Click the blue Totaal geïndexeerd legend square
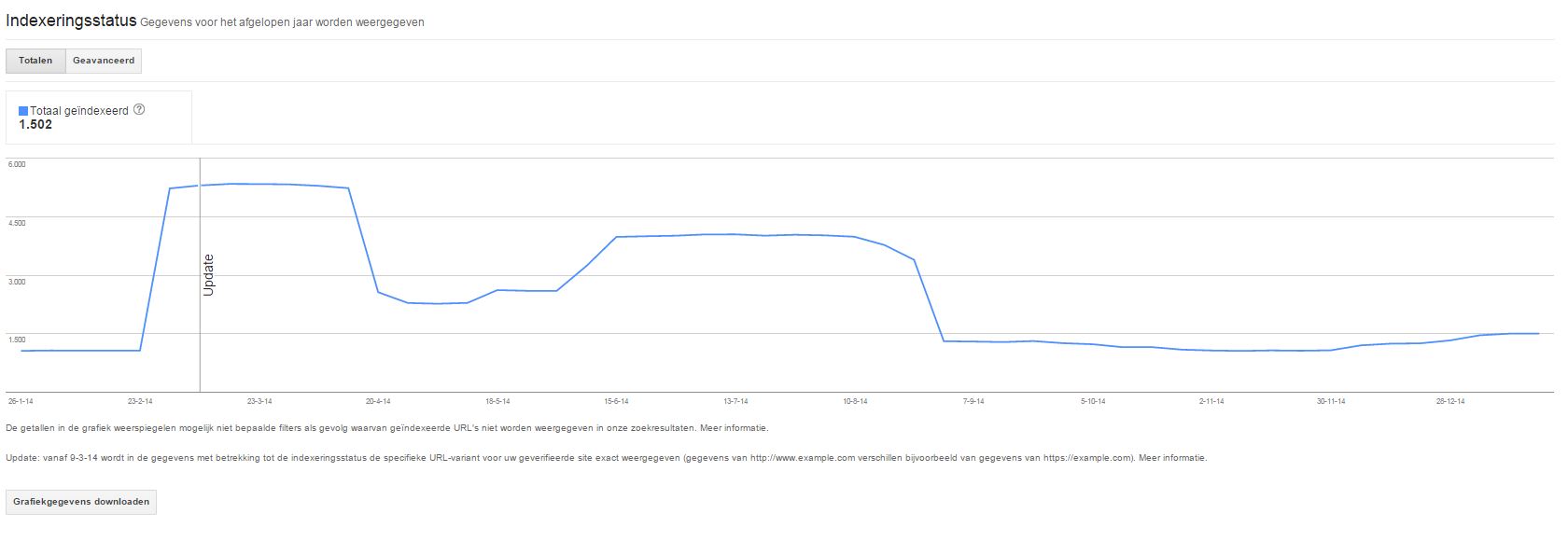 point(23,111)
